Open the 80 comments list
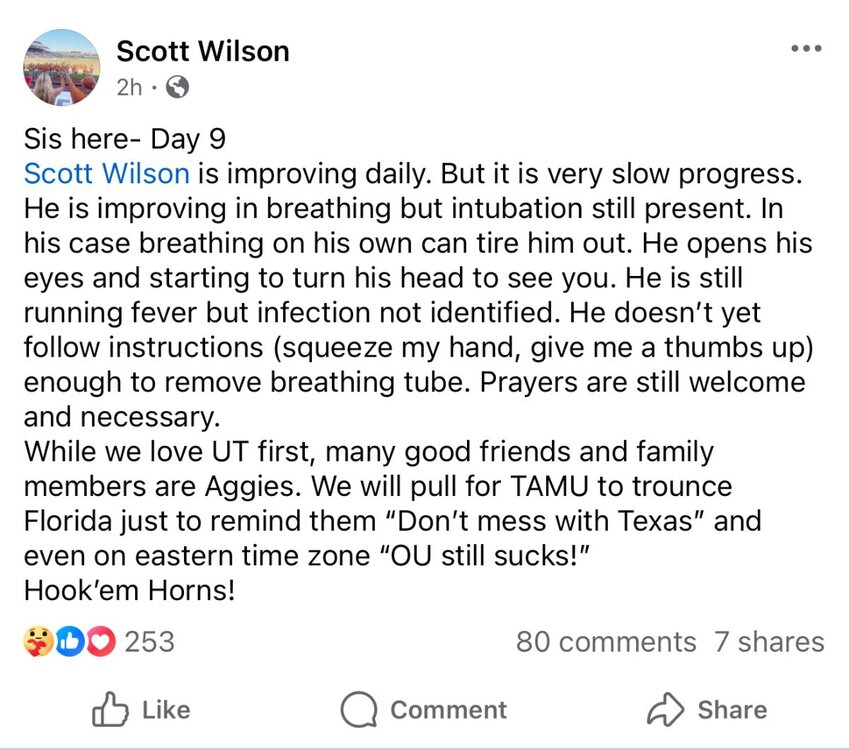Viewport: 849px width, 750px height. coord(605,641)
